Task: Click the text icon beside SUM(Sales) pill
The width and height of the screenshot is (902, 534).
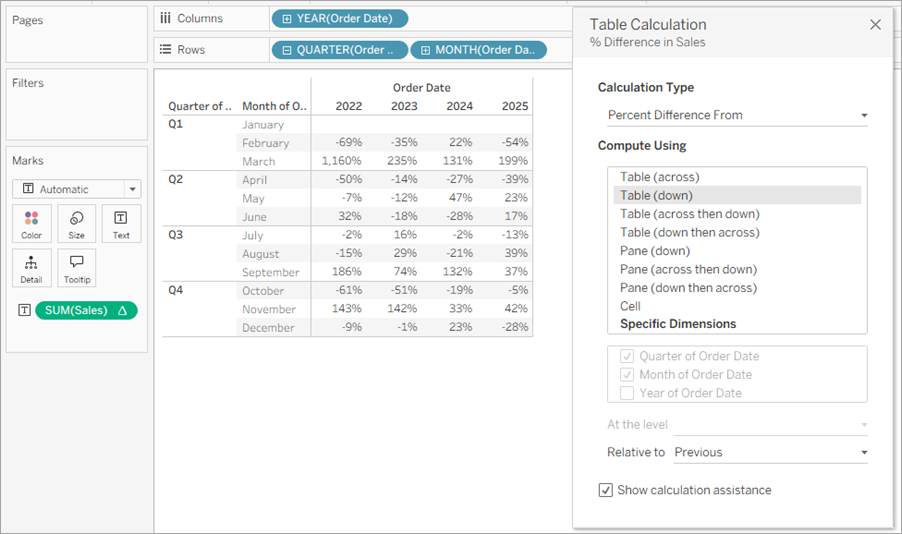Action: pyautogui.click(x=24, y=311)
